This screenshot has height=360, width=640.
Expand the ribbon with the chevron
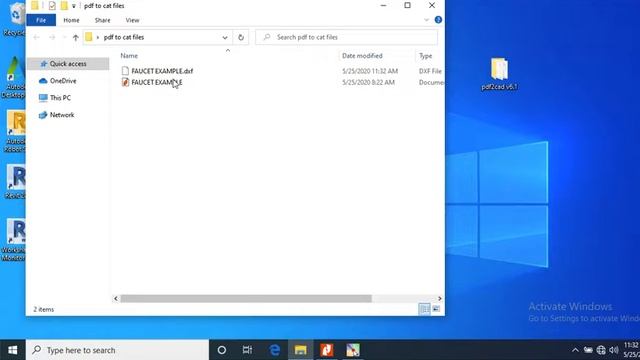pyautogui.click(x=427, y=20)
